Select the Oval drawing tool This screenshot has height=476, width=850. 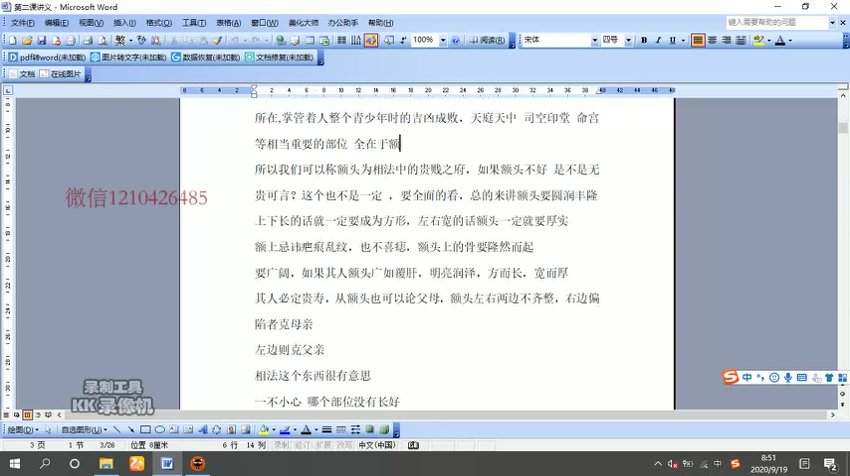click(160, 430)
